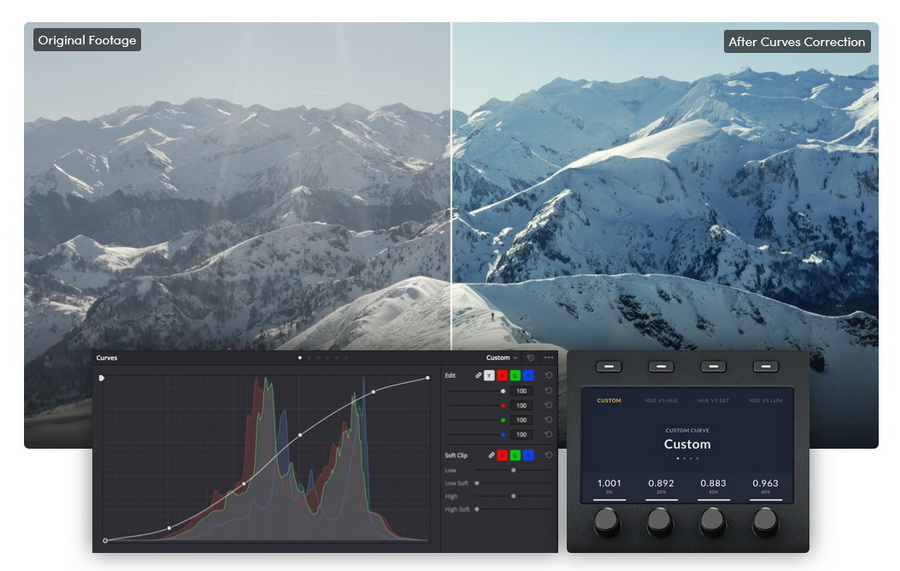
Task: Adjust the white luminance intensity slider handle
Action: point(503,391)
